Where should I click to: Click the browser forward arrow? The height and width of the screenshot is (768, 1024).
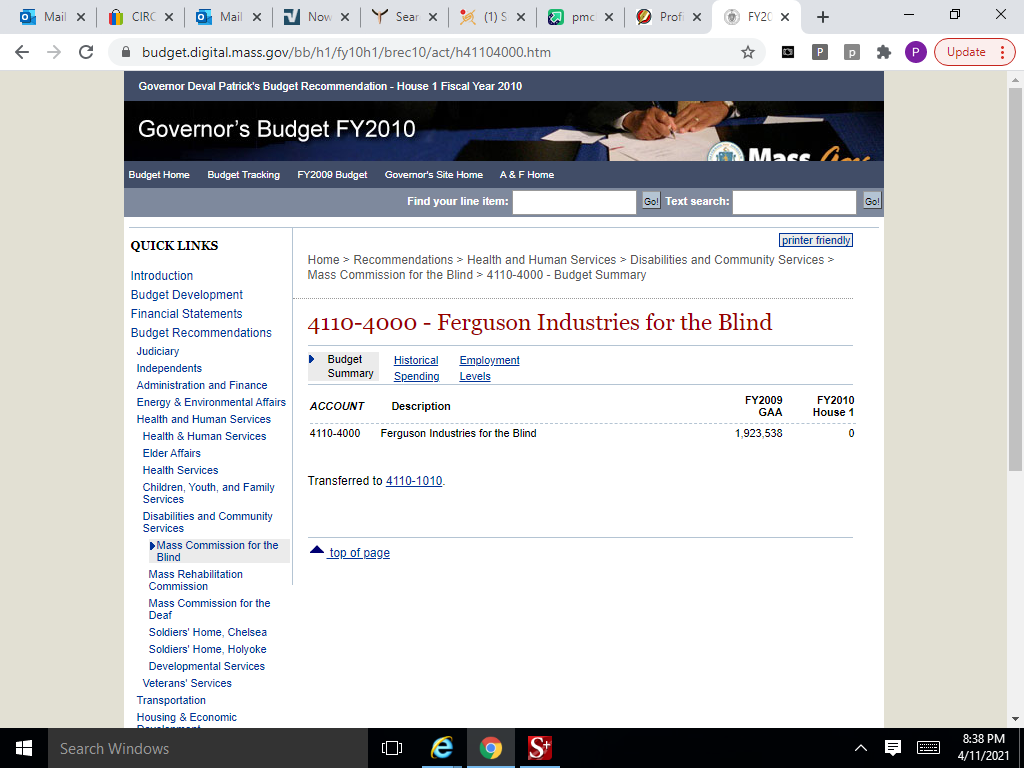pyautogui.click(x=54, y=52)
